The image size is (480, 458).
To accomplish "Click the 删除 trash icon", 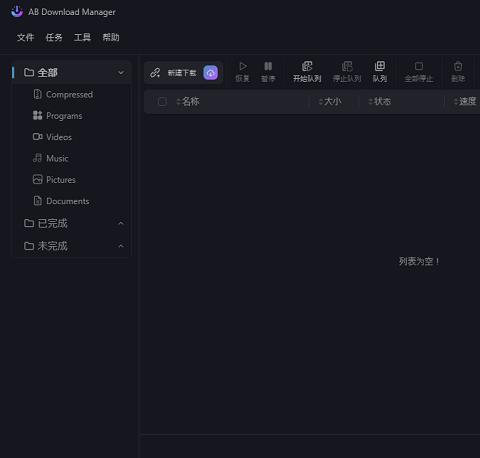I will coord(458,66).
